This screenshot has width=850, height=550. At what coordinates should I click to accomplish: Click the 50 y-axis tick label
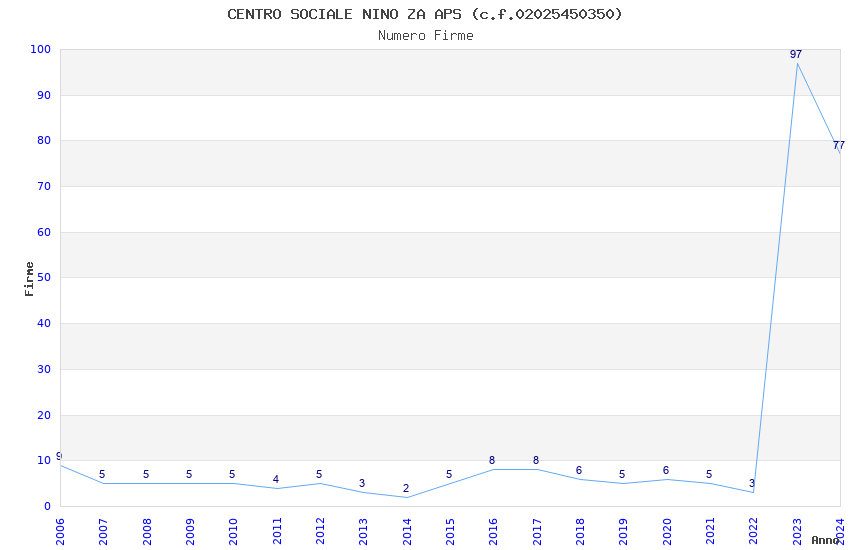pyautogui.click(x=44, y=277)
